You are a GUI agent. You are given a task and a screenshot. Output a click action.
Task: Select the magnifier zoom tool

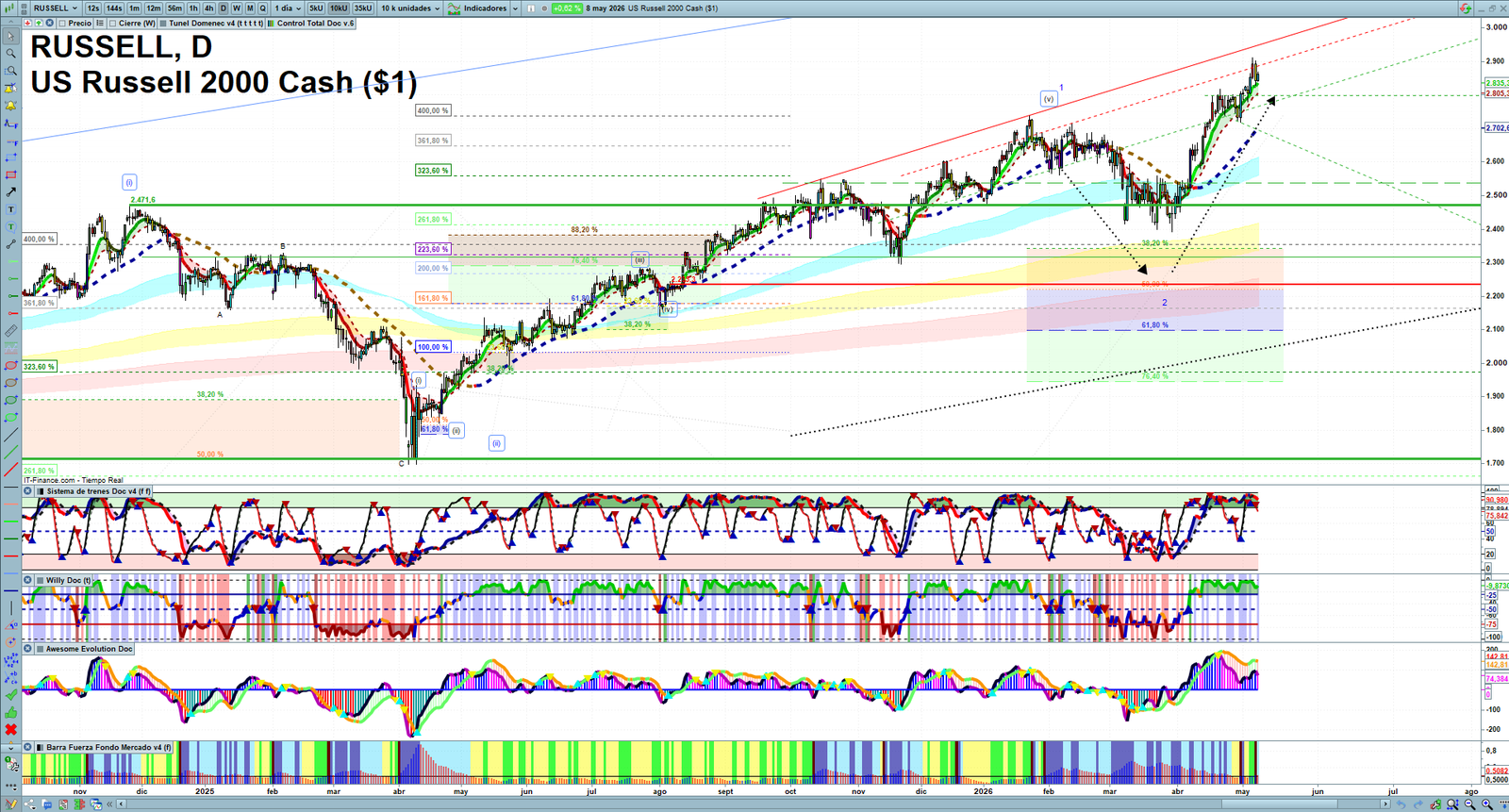pyautogui.click(x=11, y=53)
